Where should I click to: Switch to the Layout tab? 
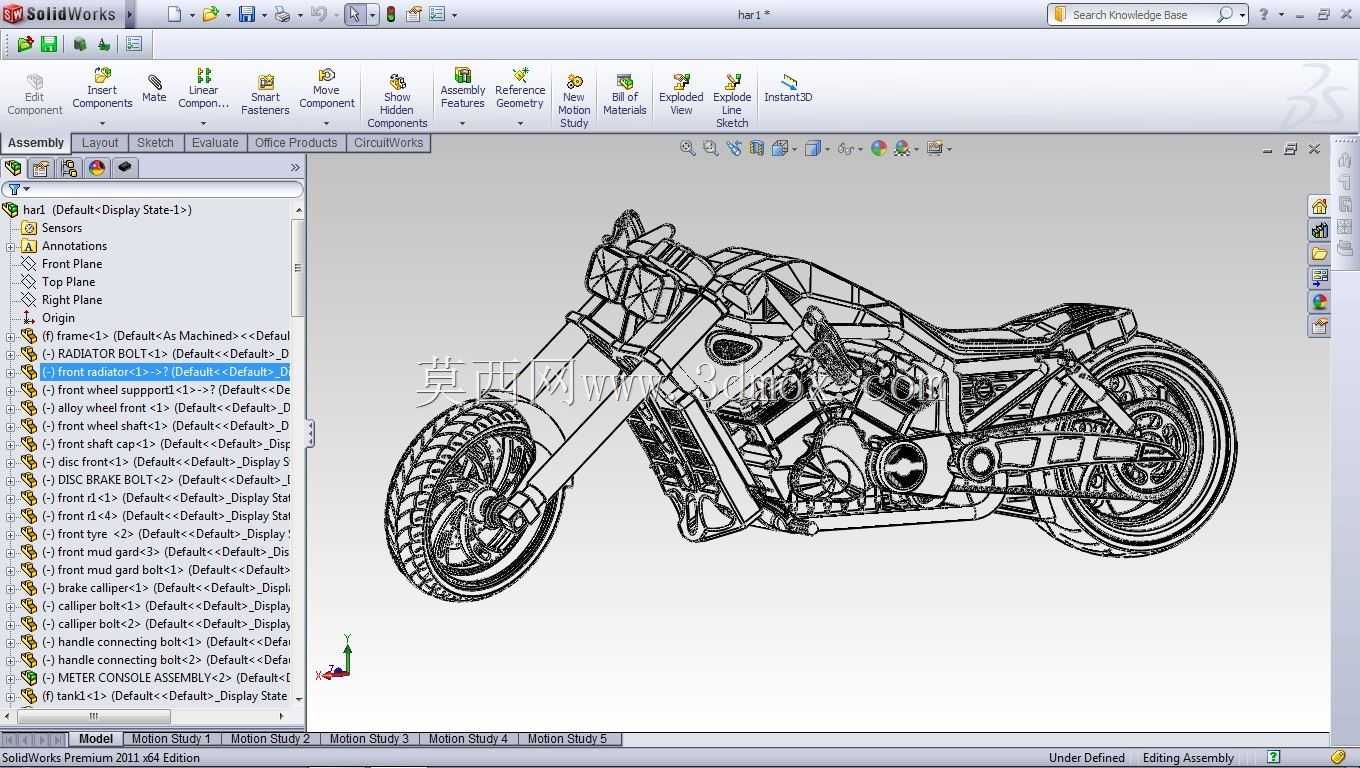(x=100, y=143)
